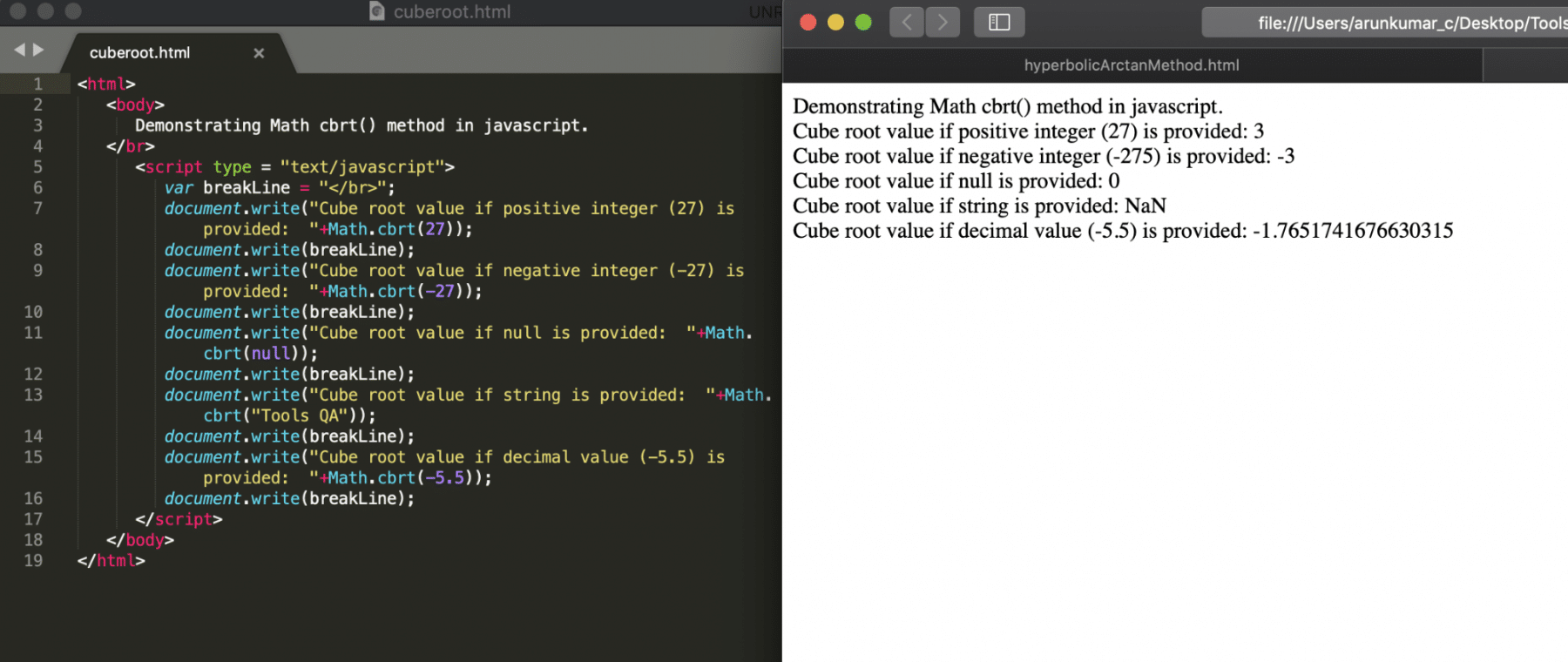Minimize Safari using the yellow button

pyautogui.click(x=835, y=23)
